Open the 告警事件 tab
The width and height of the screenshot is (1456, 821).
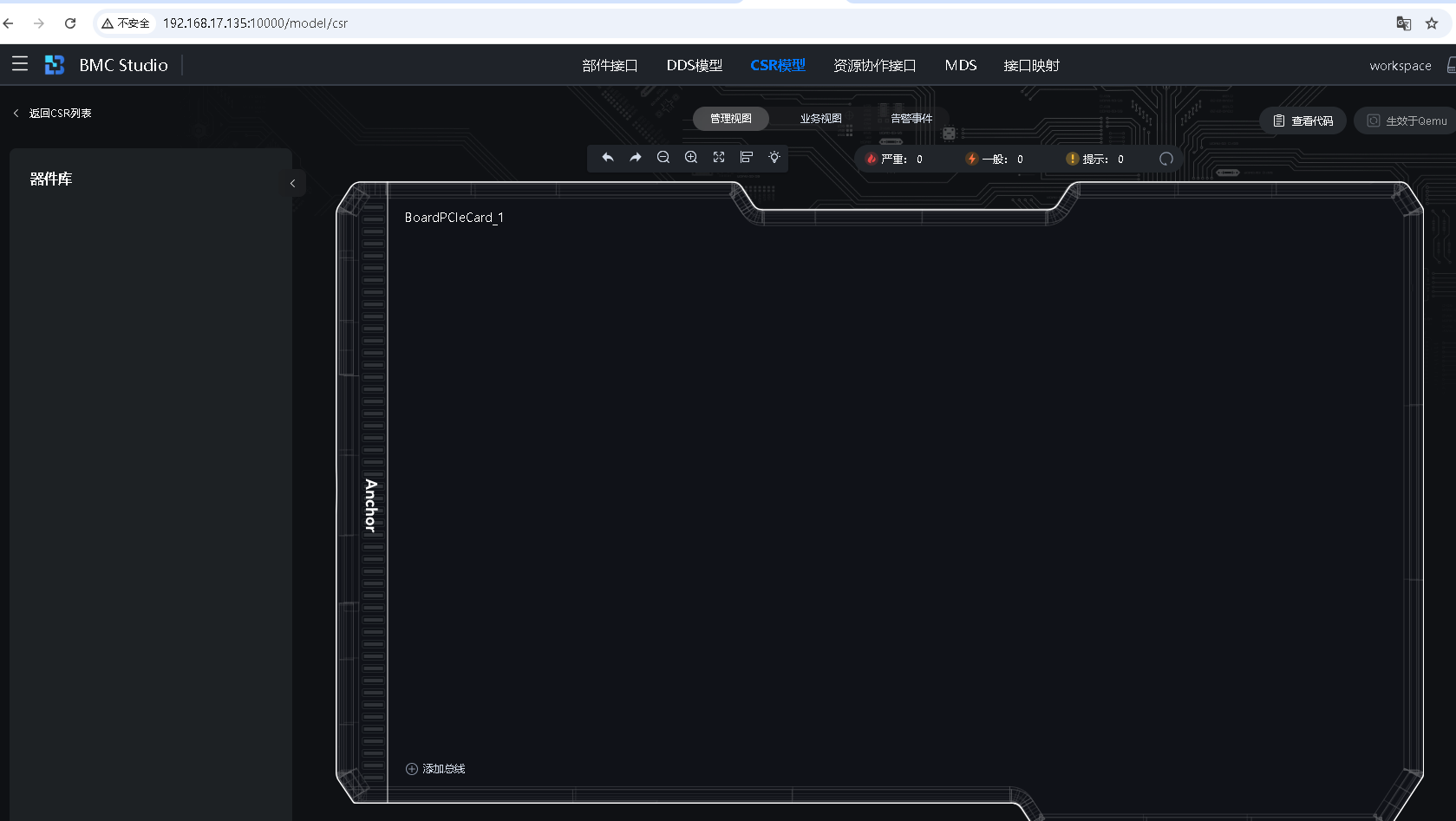pyautogui.click(x=911, y=119)
